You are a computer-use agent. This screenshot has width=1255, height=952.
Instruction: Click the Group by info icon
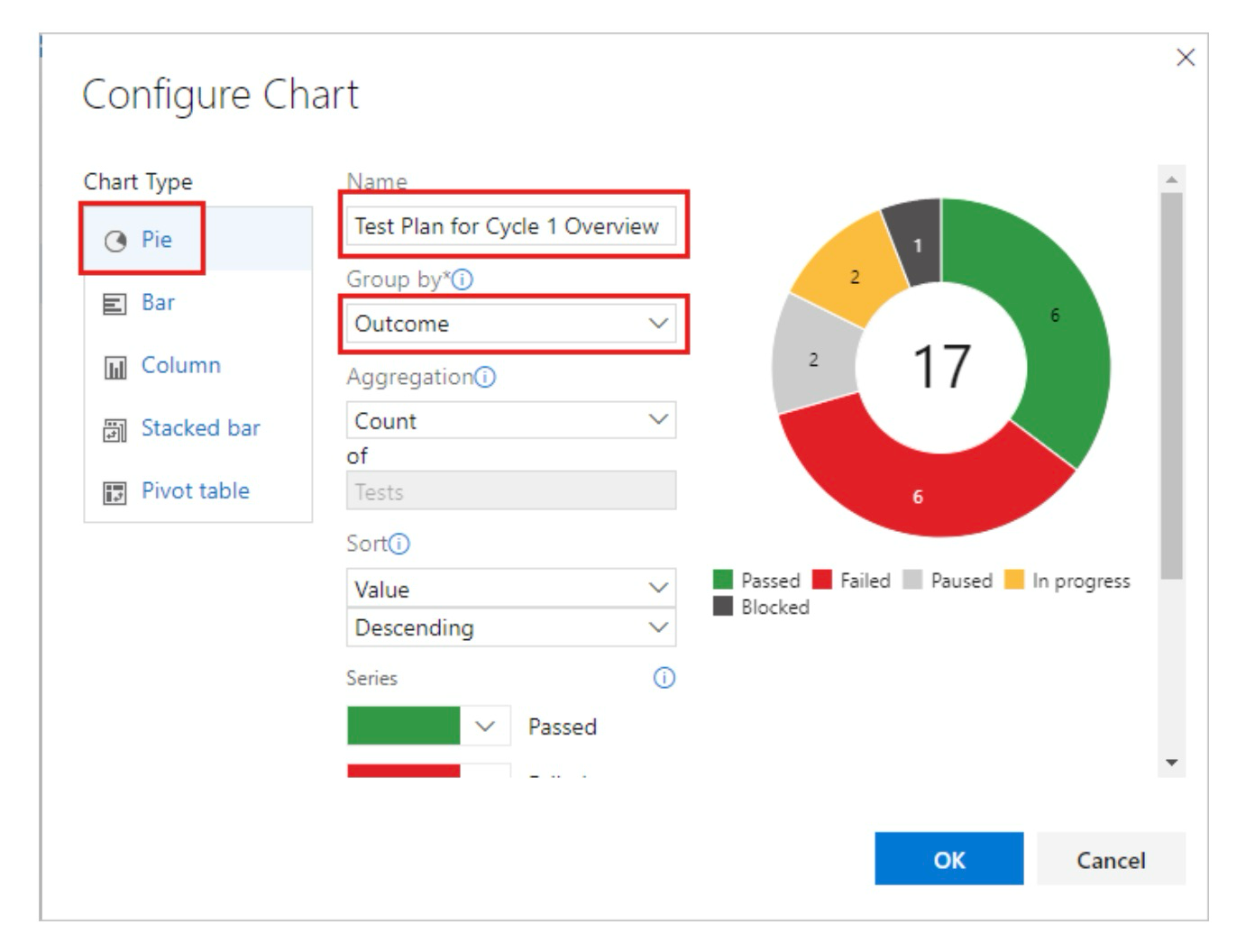pos(463,279)
